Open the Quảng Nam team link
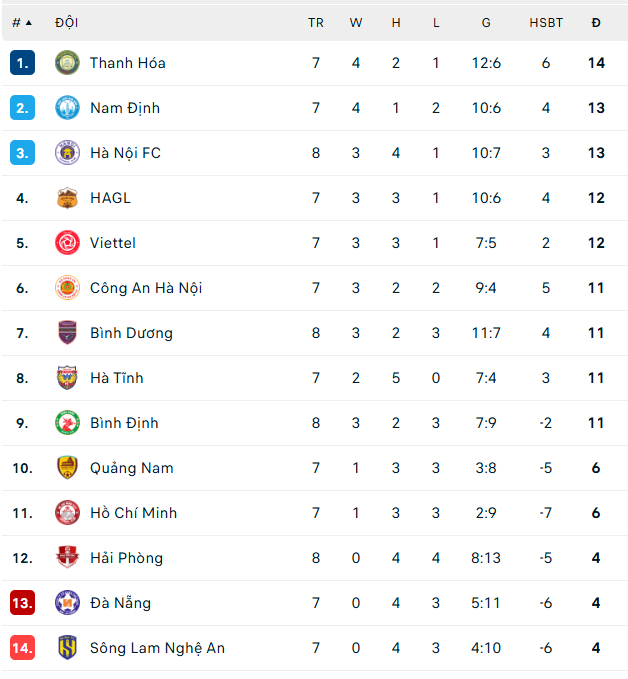 131,468
